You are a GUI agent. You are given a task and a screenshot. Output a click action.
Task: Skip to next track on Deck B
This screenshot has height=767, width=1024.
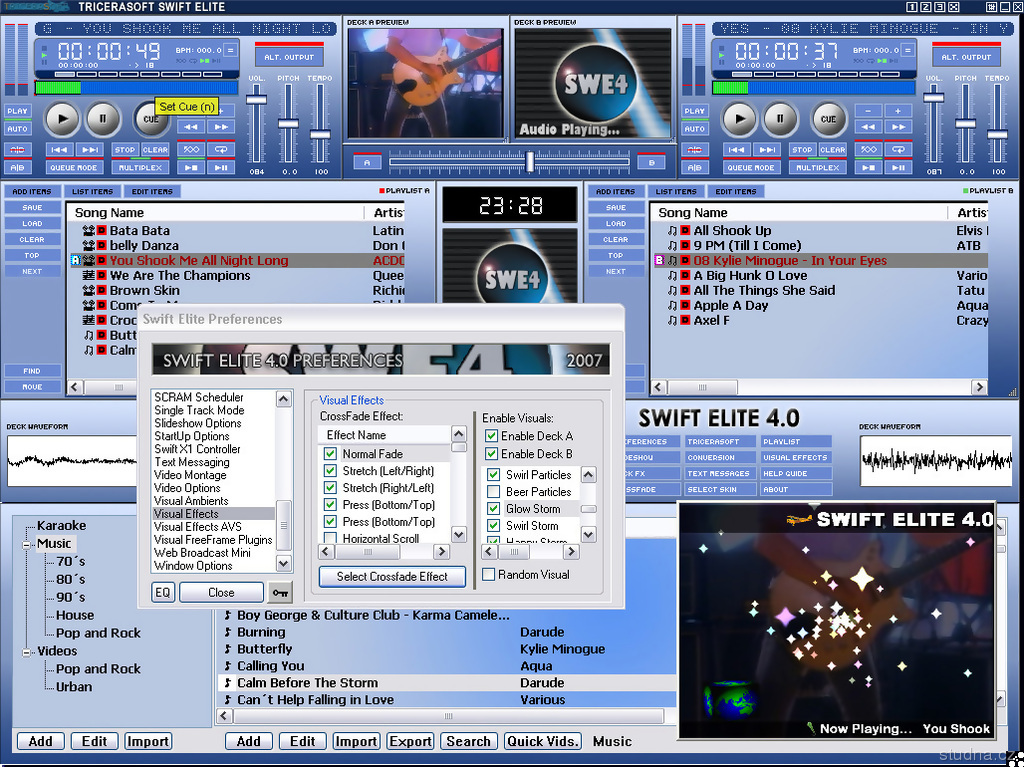click(x=767, y=150)
